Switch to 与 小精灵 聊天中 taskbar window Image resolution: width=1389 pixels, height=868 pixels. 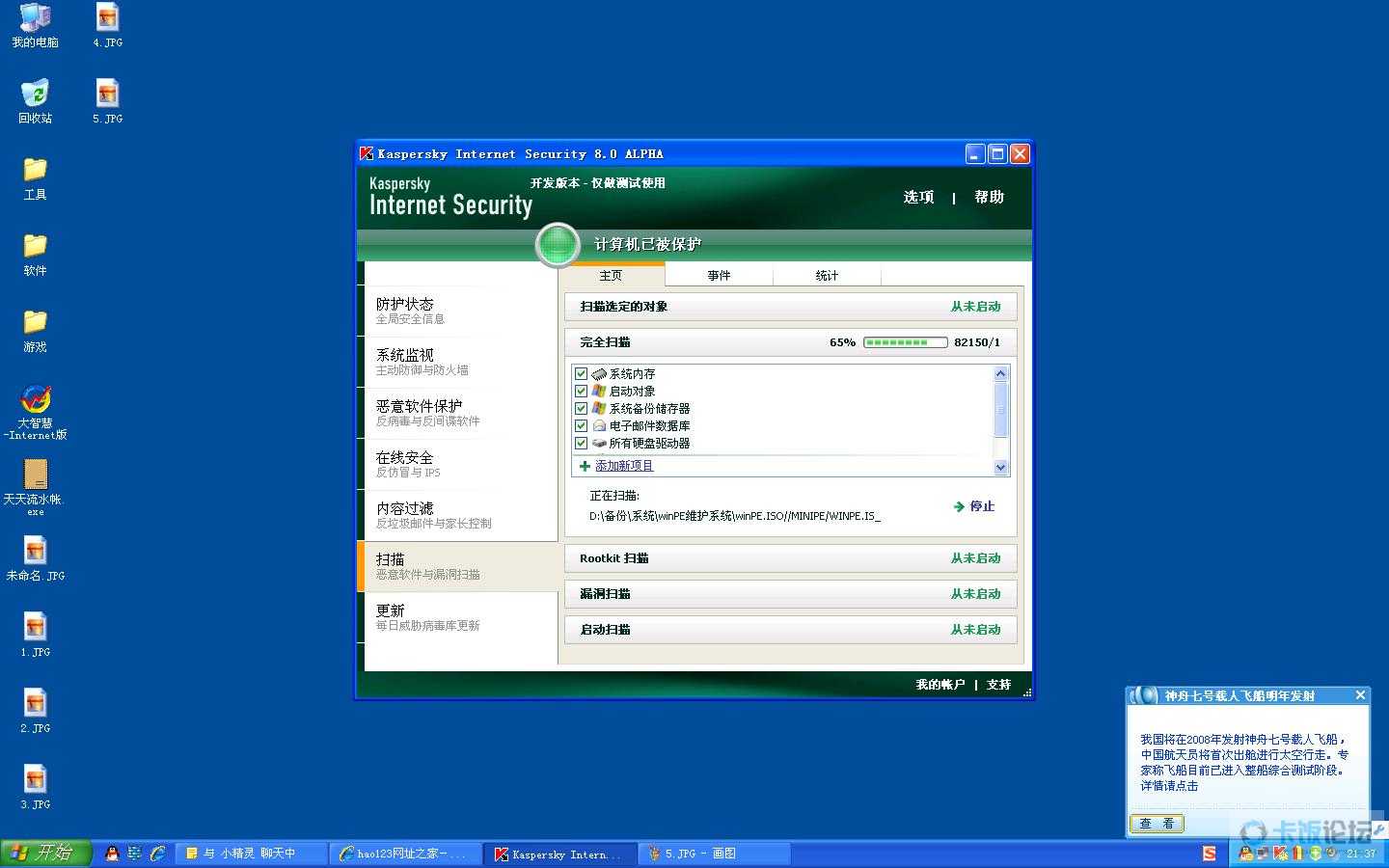[x=253, y=854]
